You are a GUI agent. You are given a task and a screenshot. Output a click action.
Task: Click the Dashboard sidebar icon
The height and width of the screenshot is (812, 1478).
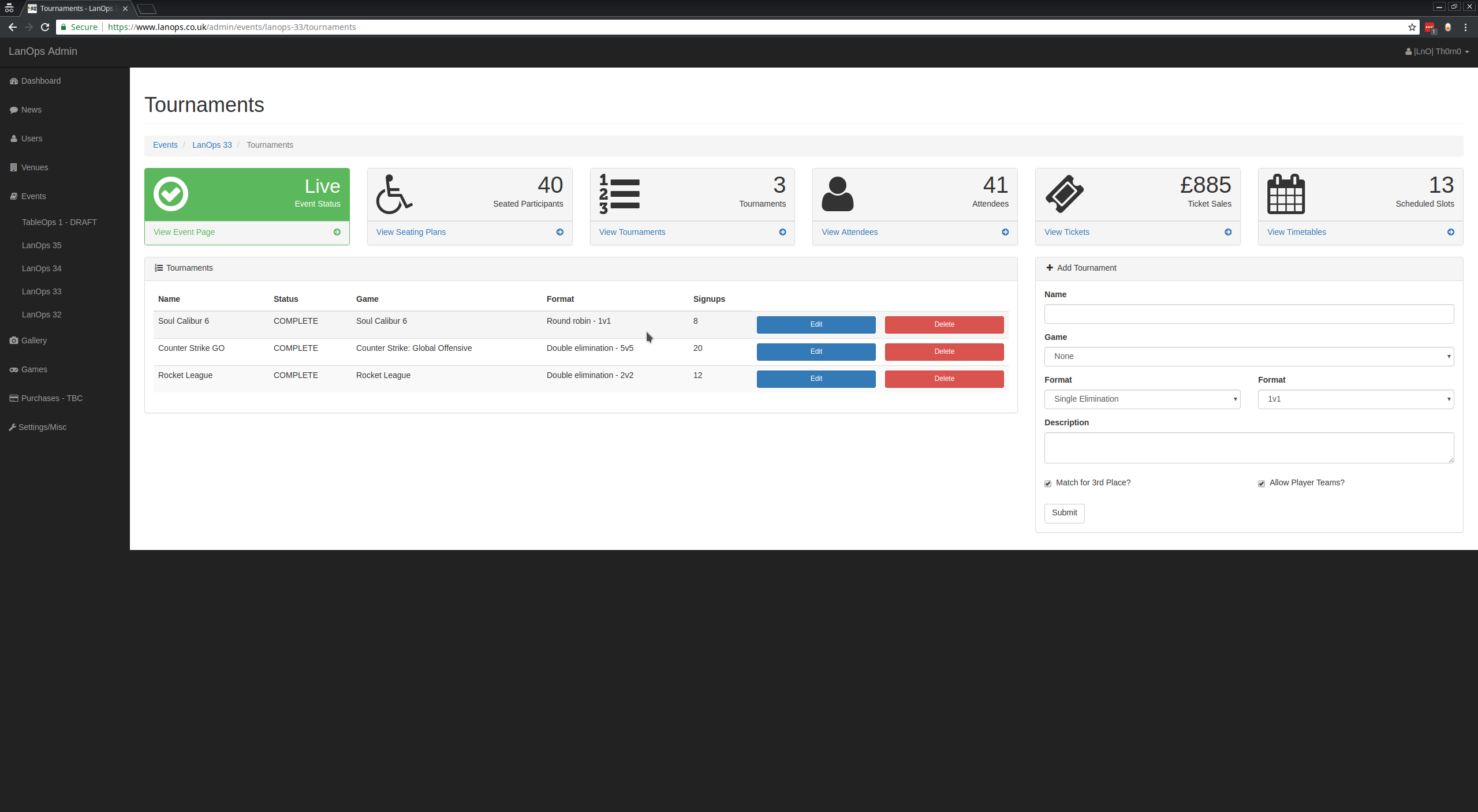coord(13,81)
